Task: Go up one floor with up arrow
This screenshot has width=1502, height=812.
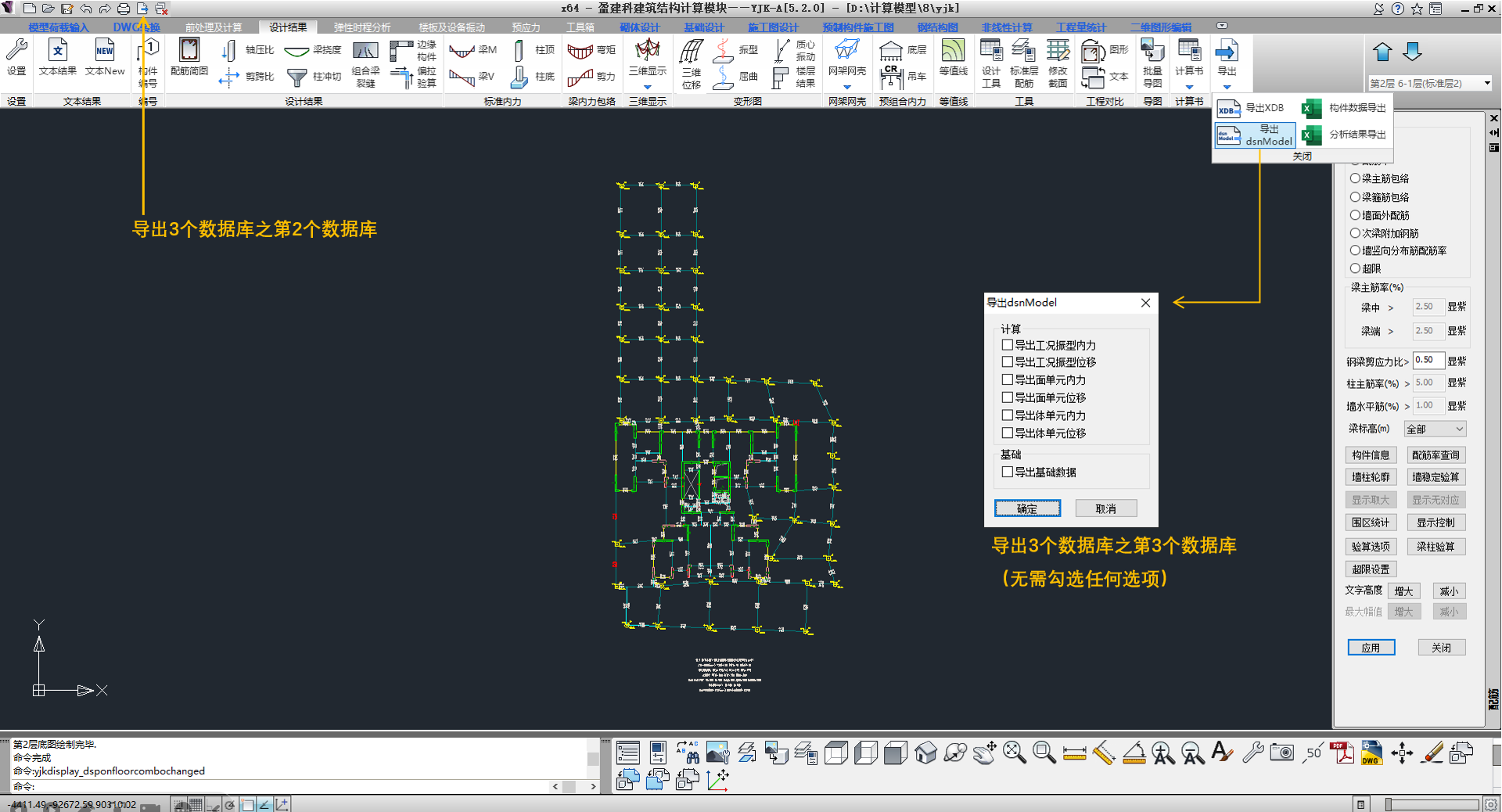Action: point(1382,52)
